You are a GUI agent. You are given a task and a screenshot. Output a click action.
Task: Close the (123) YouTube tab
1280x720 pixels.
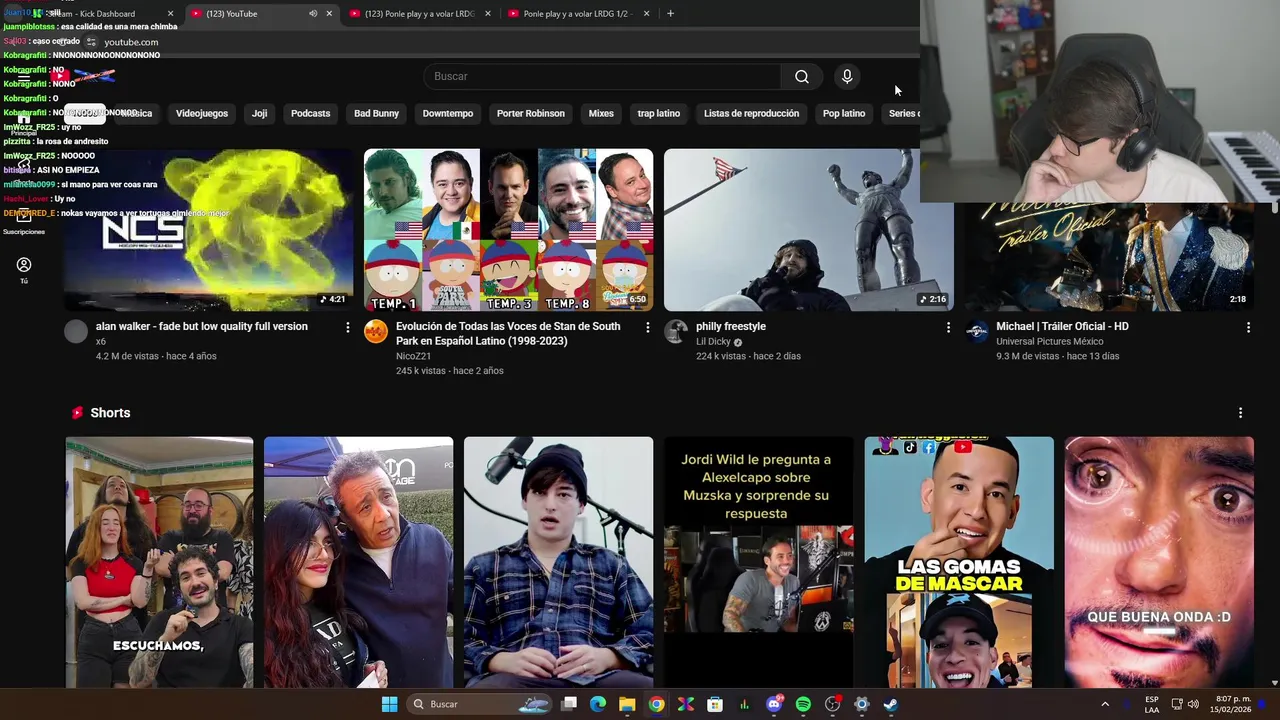[x=329, y=14]
